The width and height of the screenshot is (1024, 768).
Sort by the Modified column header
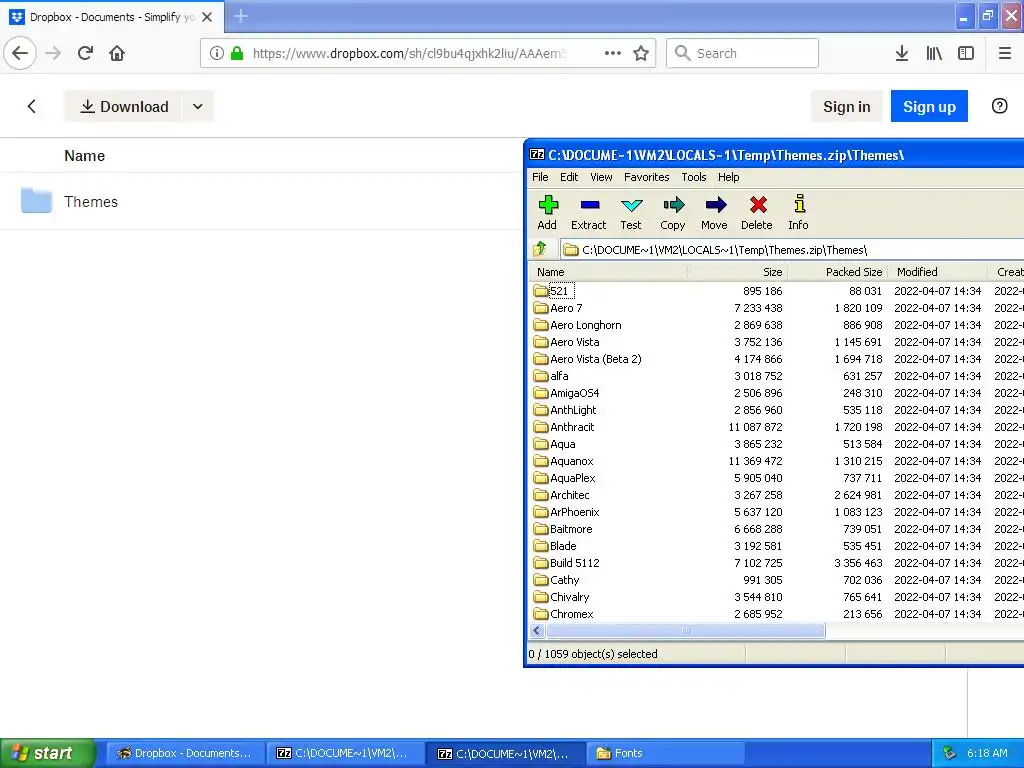click(938, 272)
